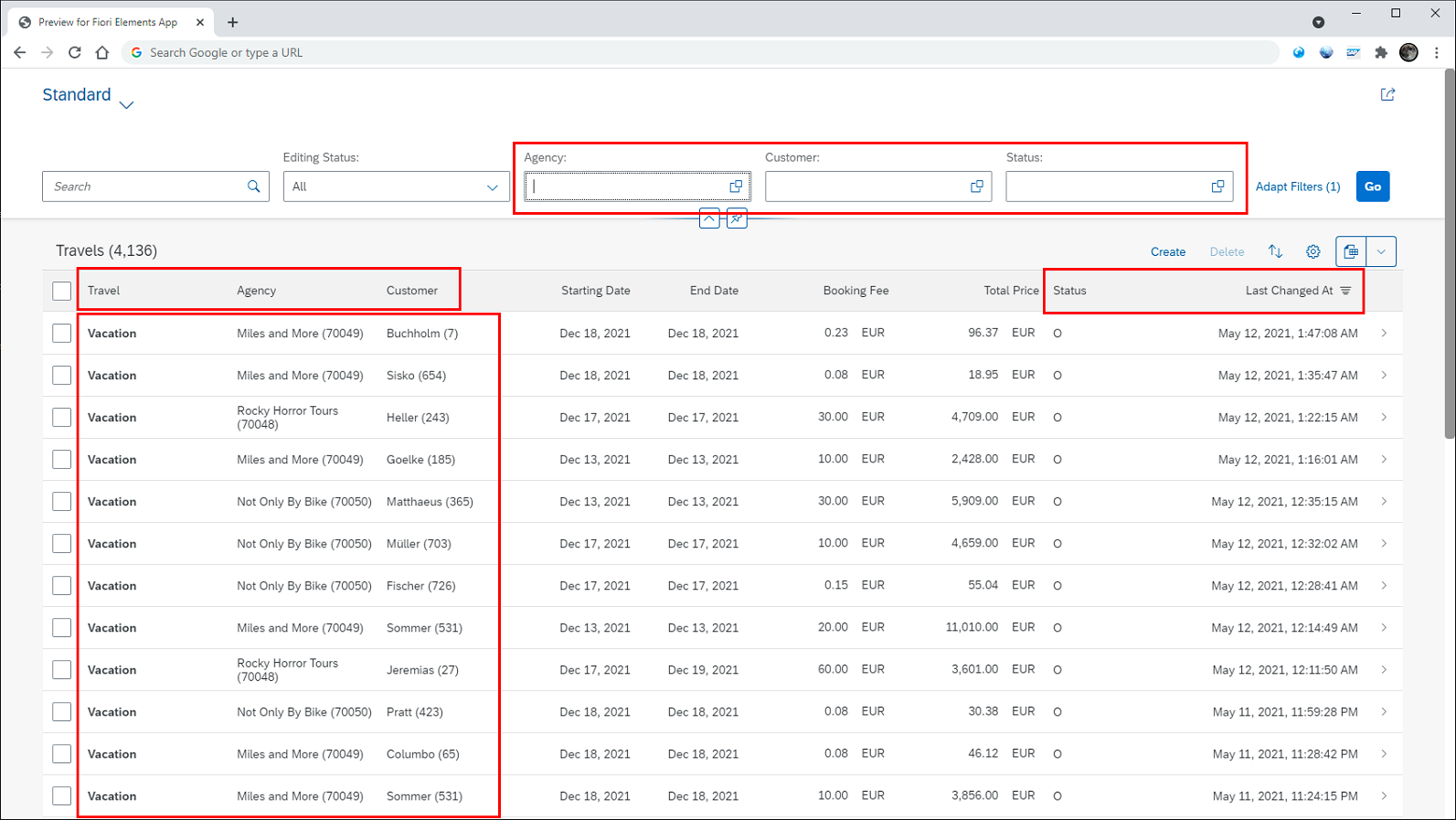Expand the Standard view variant dropdown

(127, 105)
